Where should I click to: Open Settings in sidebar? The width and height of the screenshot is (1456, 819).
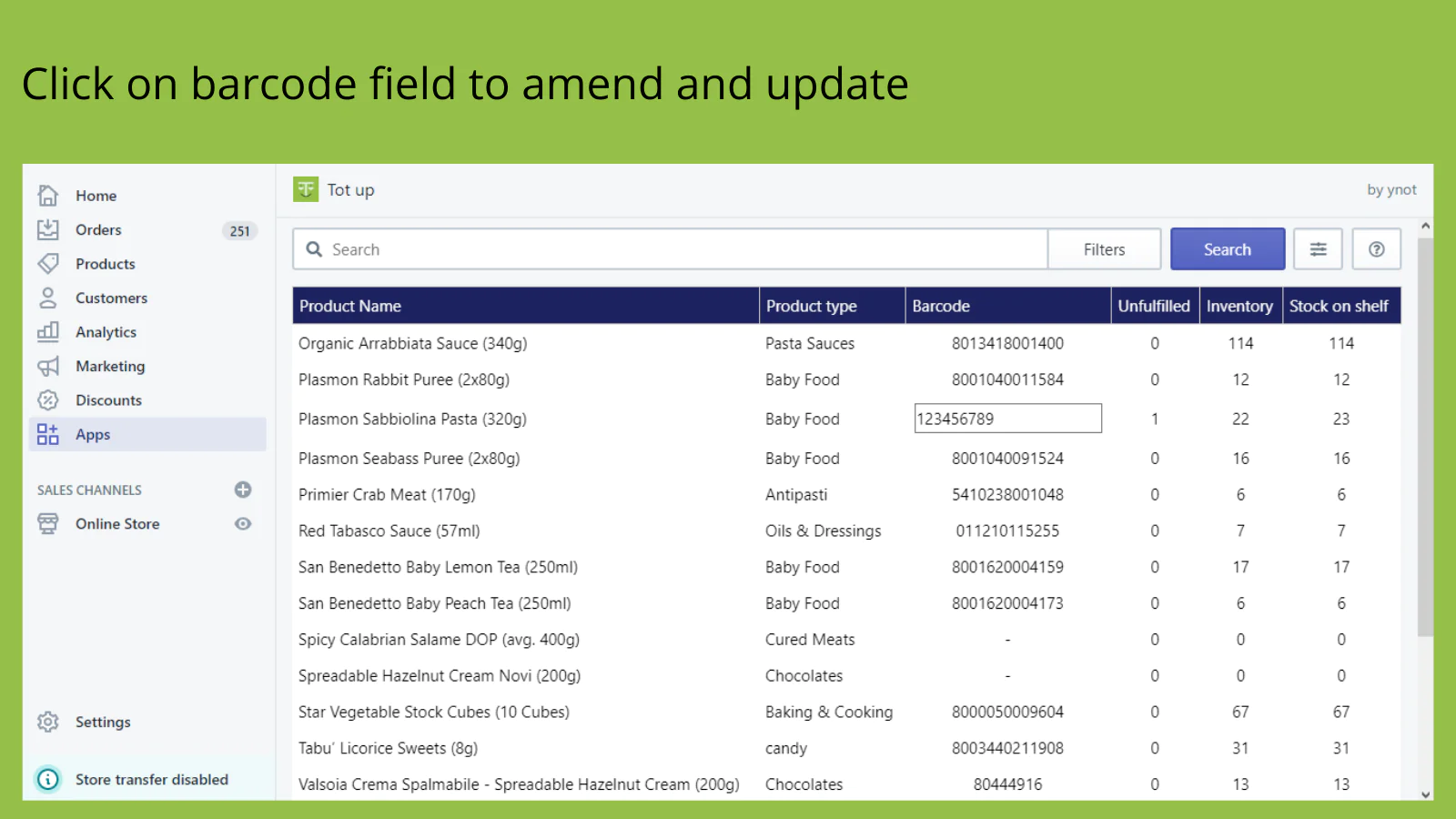click(103, 722)
